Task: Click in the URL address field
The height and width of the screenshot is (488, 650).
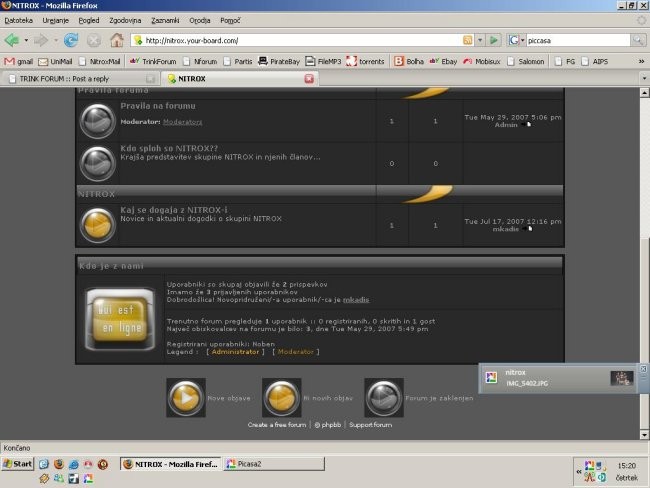Action: [x=300, y=40]
